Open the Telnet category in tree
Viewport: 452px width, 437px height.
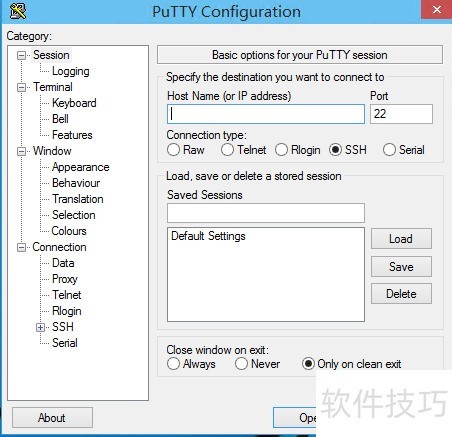pos(67,295)
